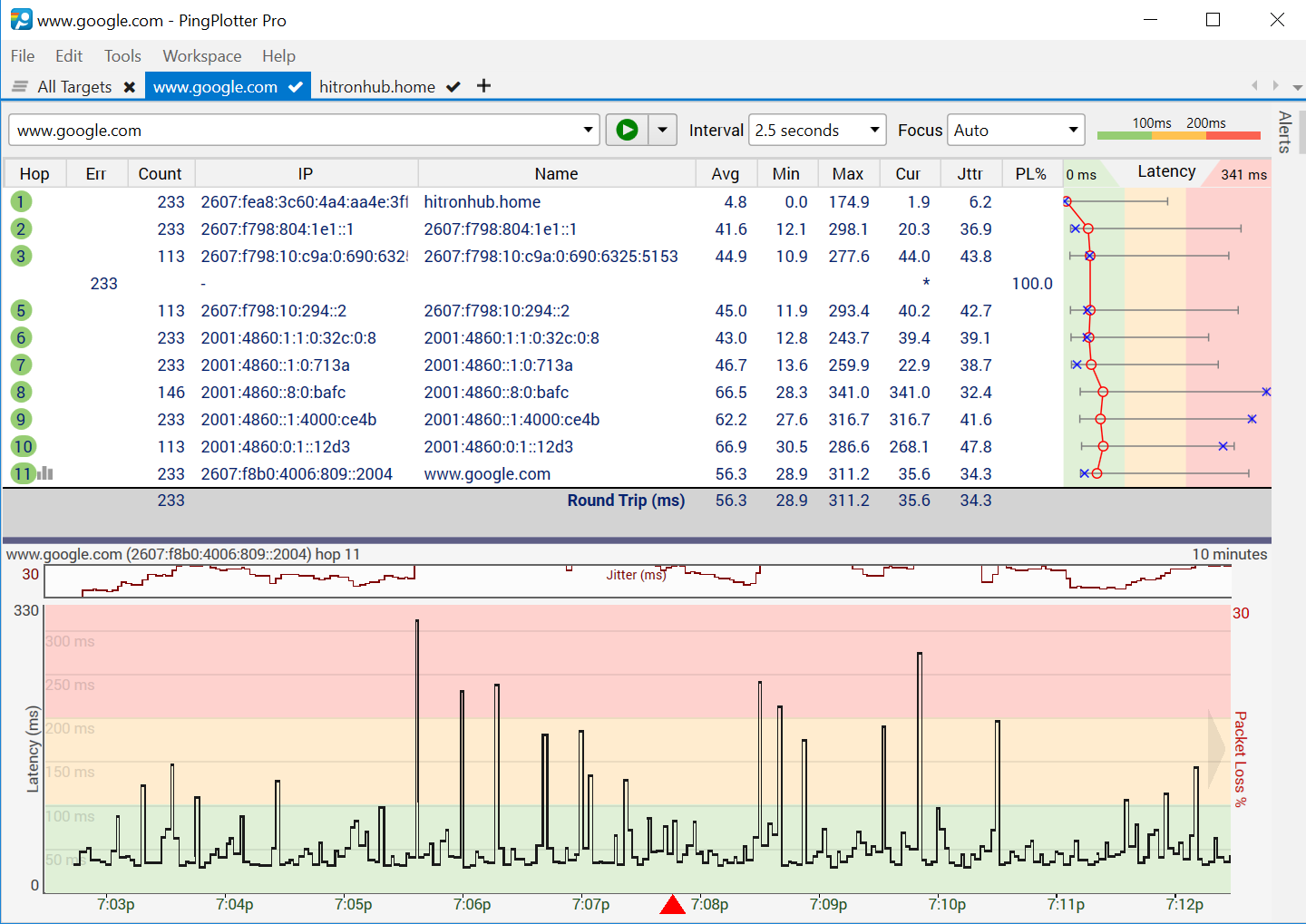
Task: Open the Help menu
Action: 278,56
